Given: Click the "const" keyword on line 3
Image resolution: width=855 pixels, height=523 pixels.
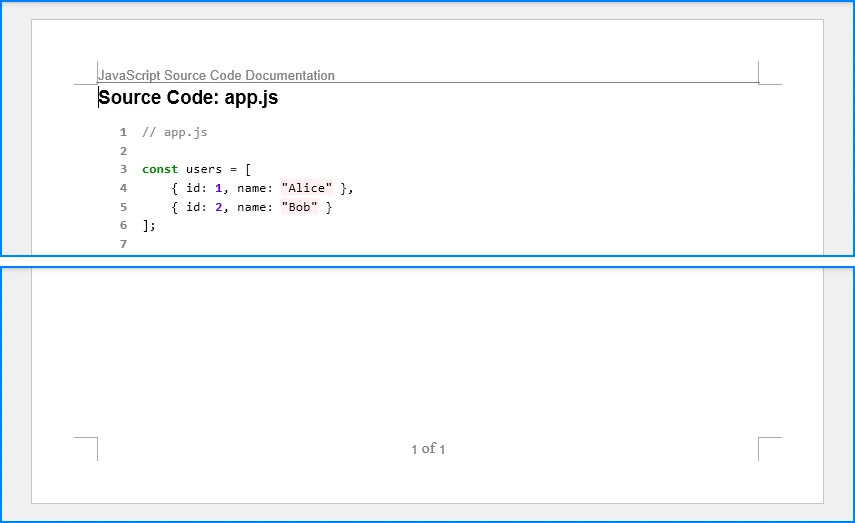Looking at the screenshot, I should point(160,170).
